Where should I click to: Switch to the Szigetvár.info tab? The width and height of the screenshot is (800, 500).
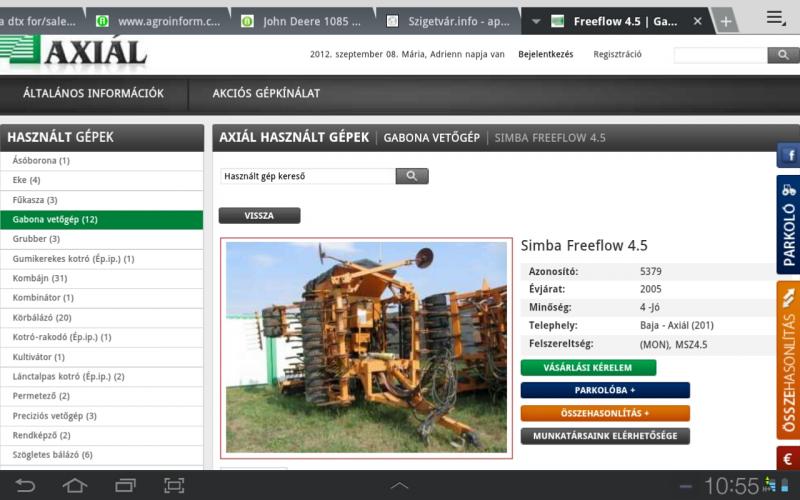tap(448, 21)
